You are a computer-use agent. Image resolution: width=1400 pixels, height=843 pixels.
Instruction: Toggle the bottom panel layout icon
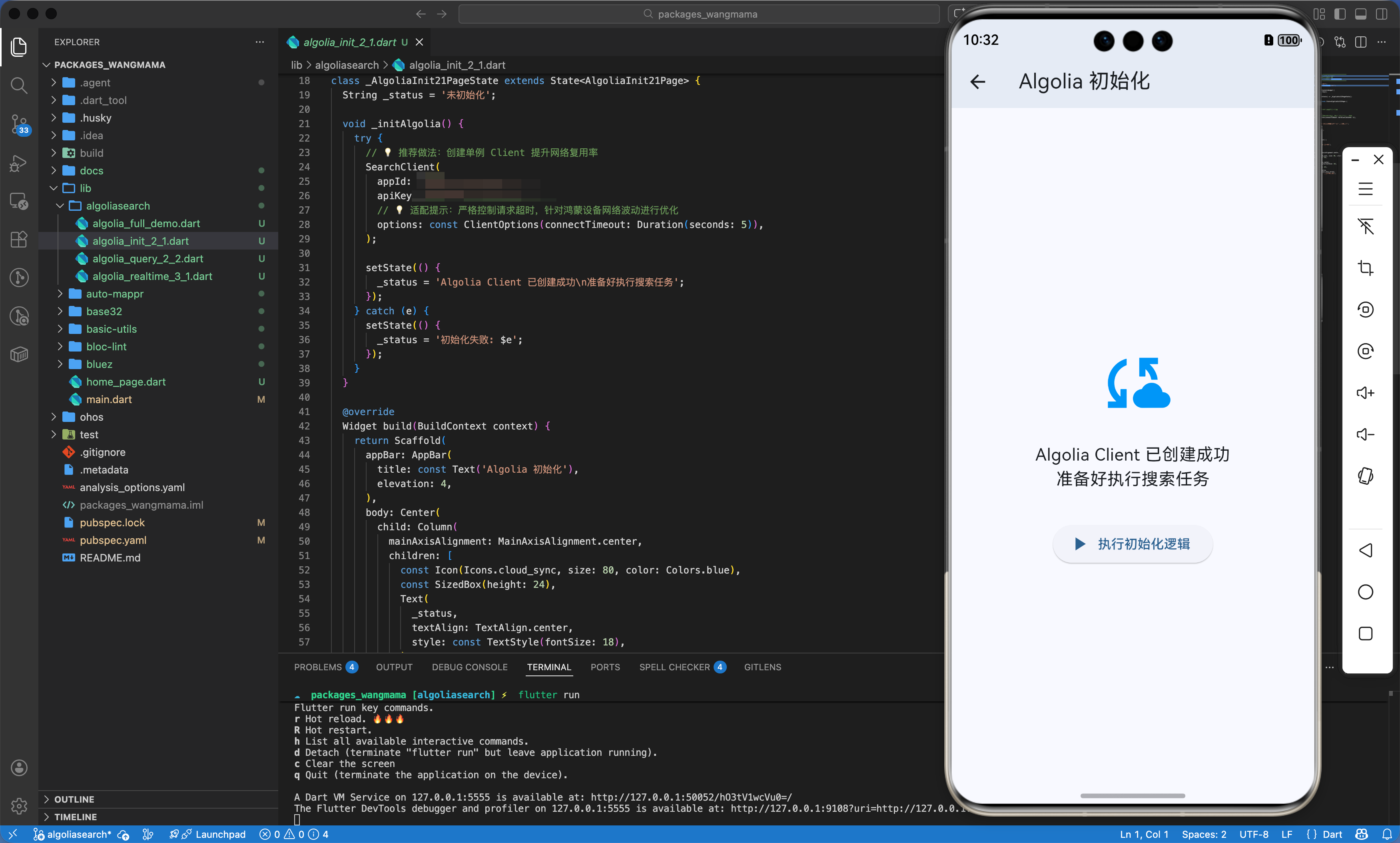pyautogui.click(x=1360, y=14)
